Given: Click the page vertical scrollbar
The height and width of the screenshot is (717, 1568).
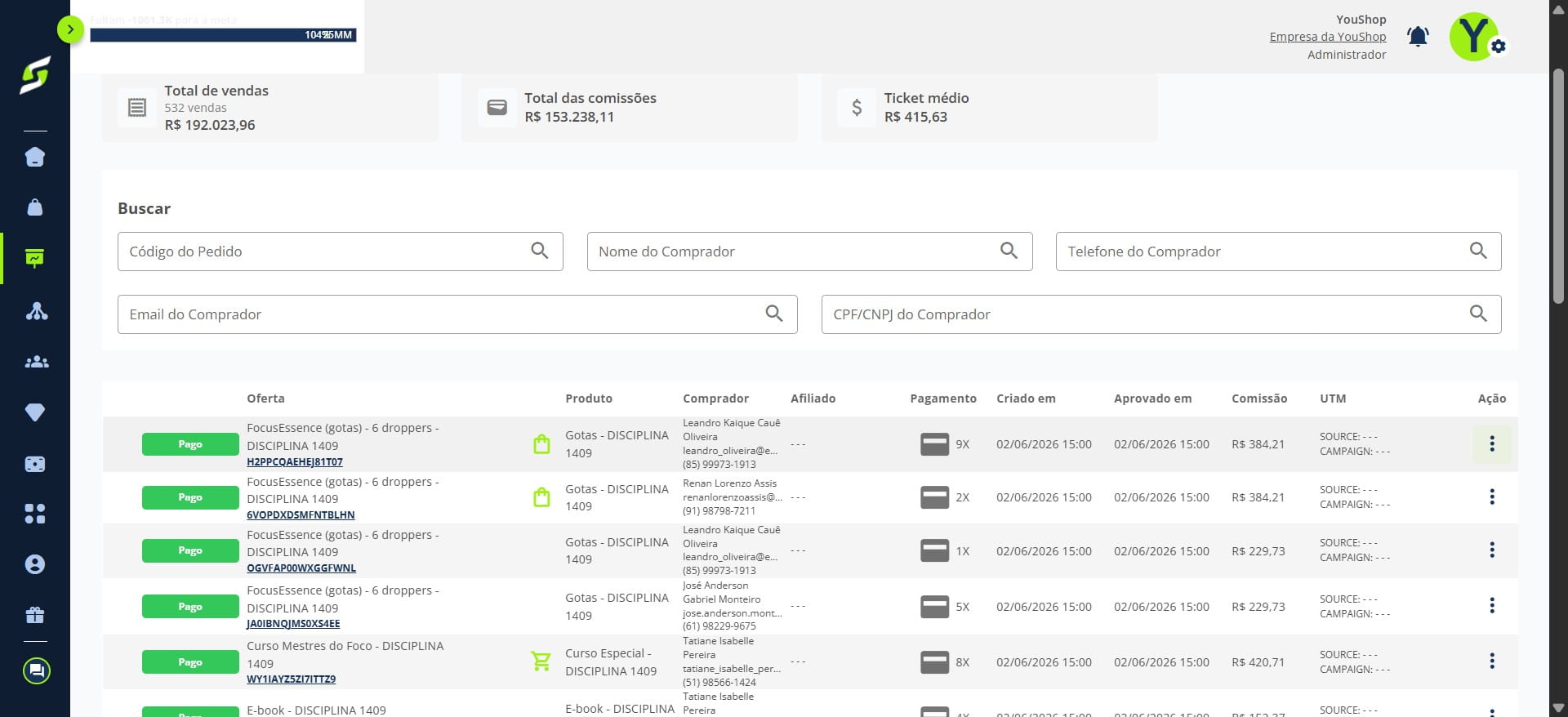Looking at the screenshot, I should point(1558,188).
